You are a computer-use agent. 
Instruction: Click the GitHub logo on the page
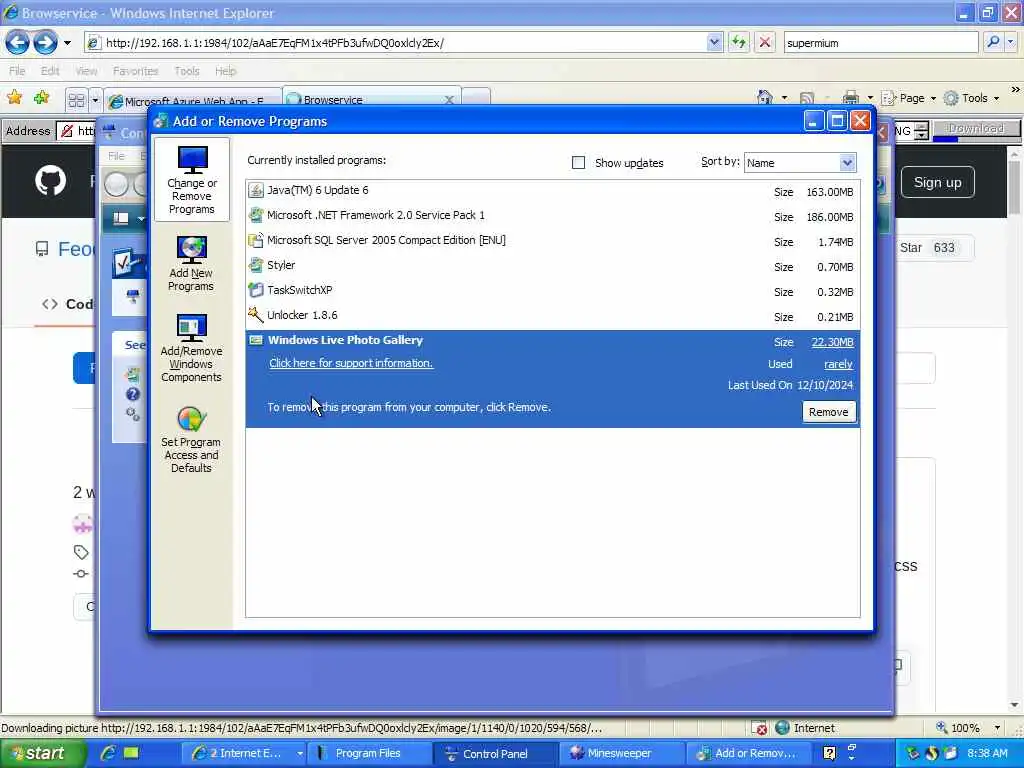(50, 182)
